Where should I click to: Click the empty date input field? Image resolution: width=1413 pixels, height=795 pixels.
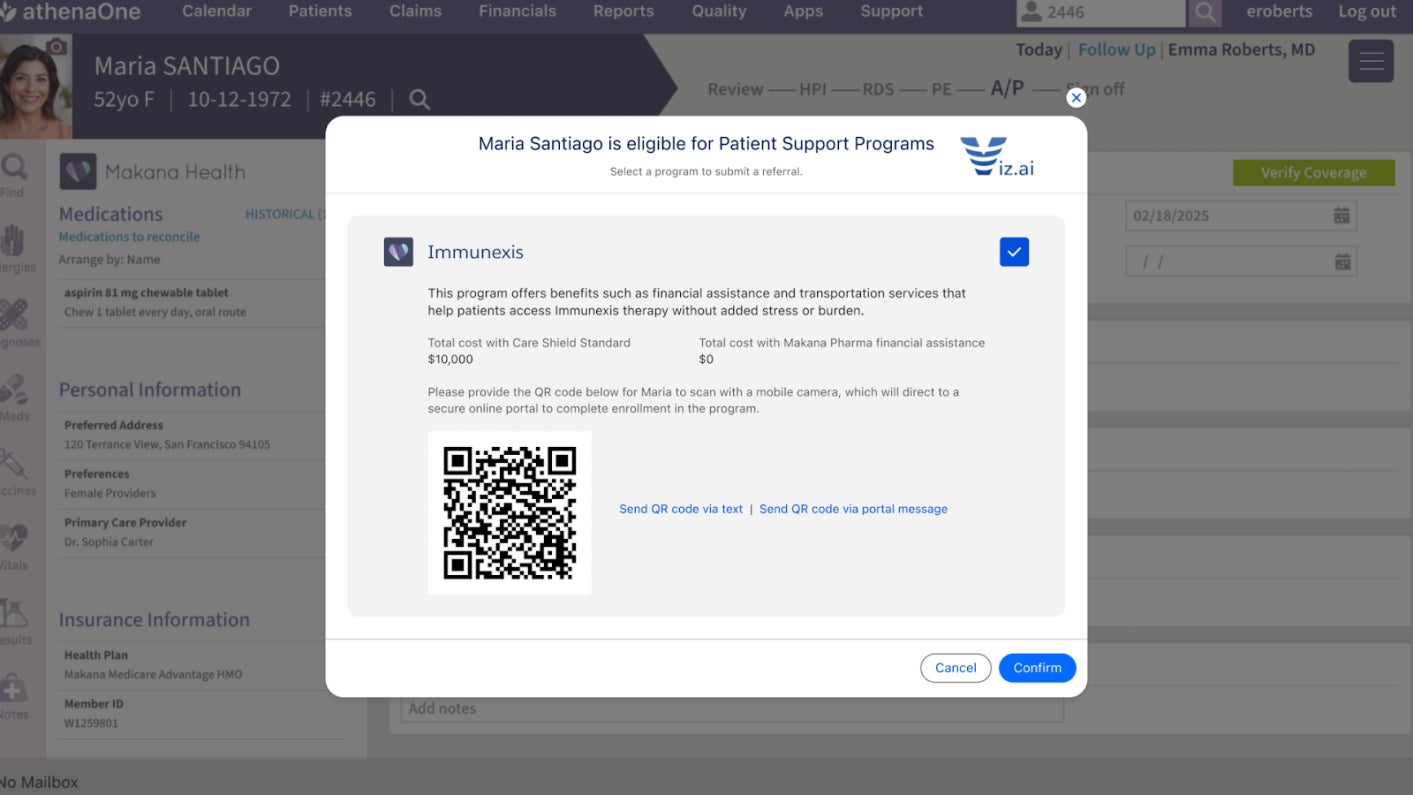click(1241, 261)
